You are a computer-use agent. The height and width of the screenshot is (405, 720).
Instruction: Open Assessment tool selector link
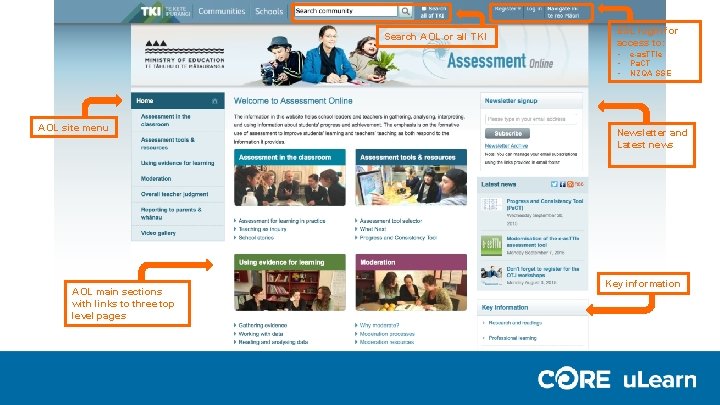pyautogui.click(x=390, y=221)
